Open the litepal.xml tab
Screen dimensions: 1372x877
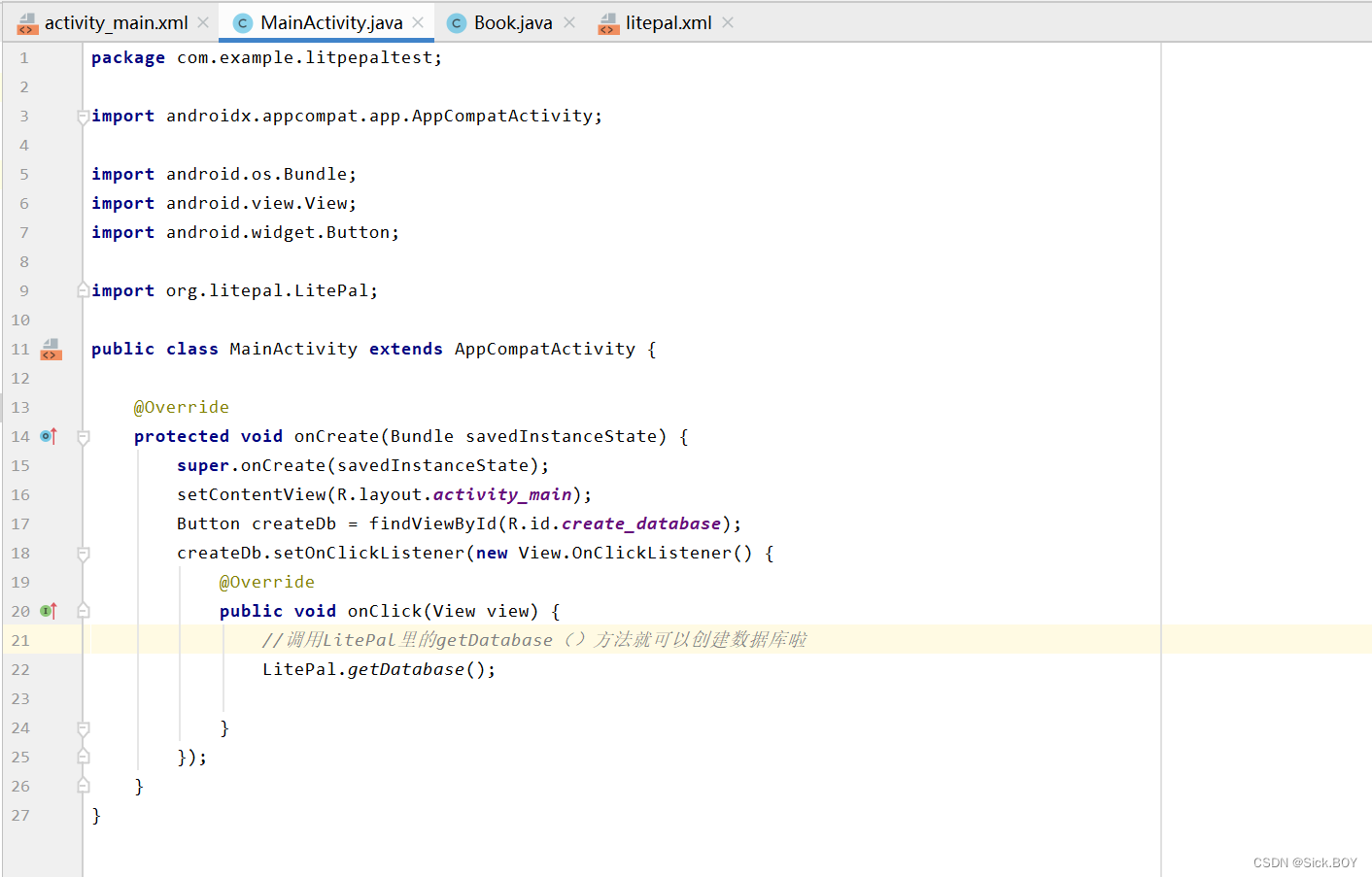[x=669, y=22]
